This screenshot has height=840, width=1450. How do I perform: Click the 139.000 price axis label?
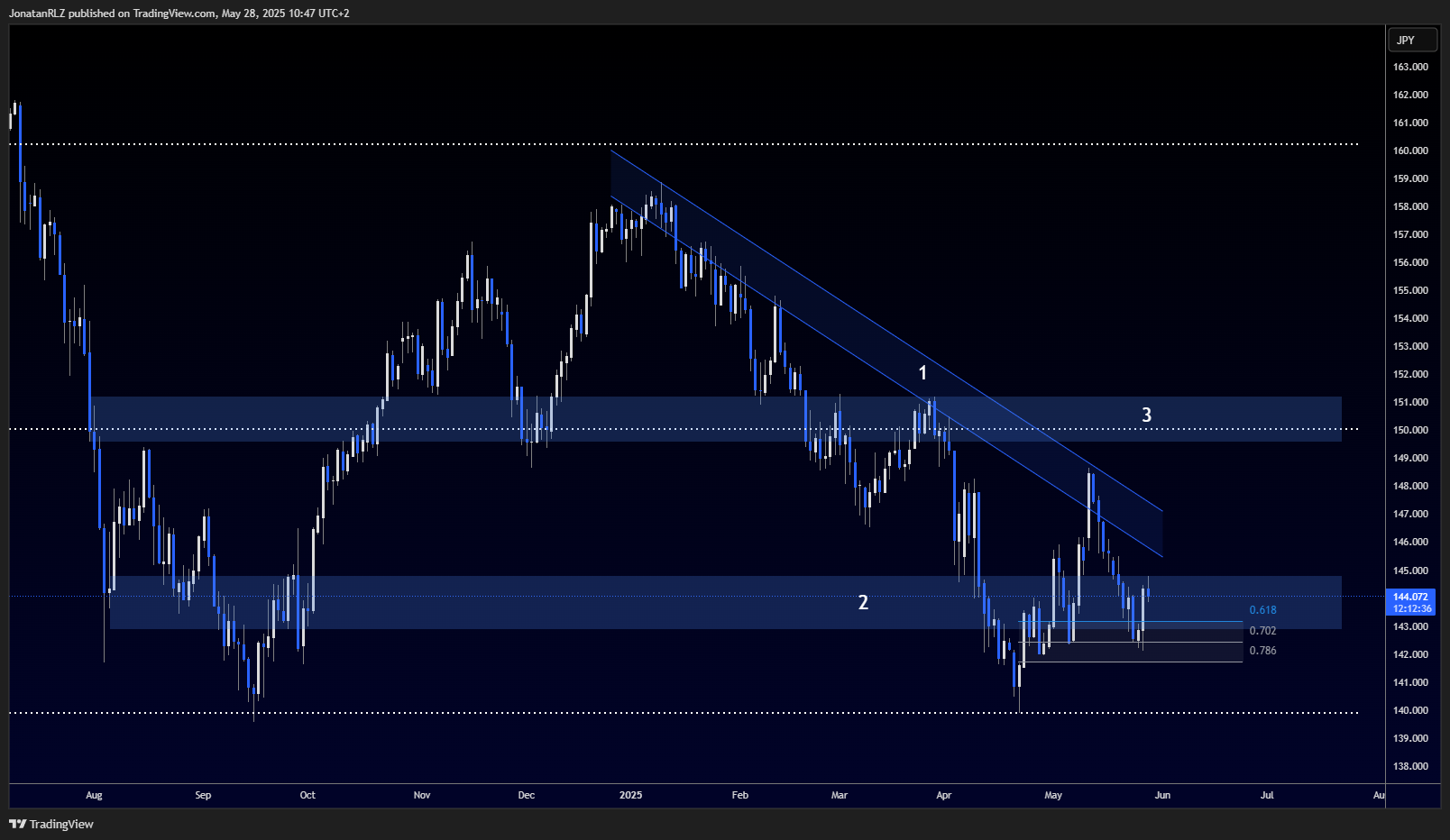1410,738
